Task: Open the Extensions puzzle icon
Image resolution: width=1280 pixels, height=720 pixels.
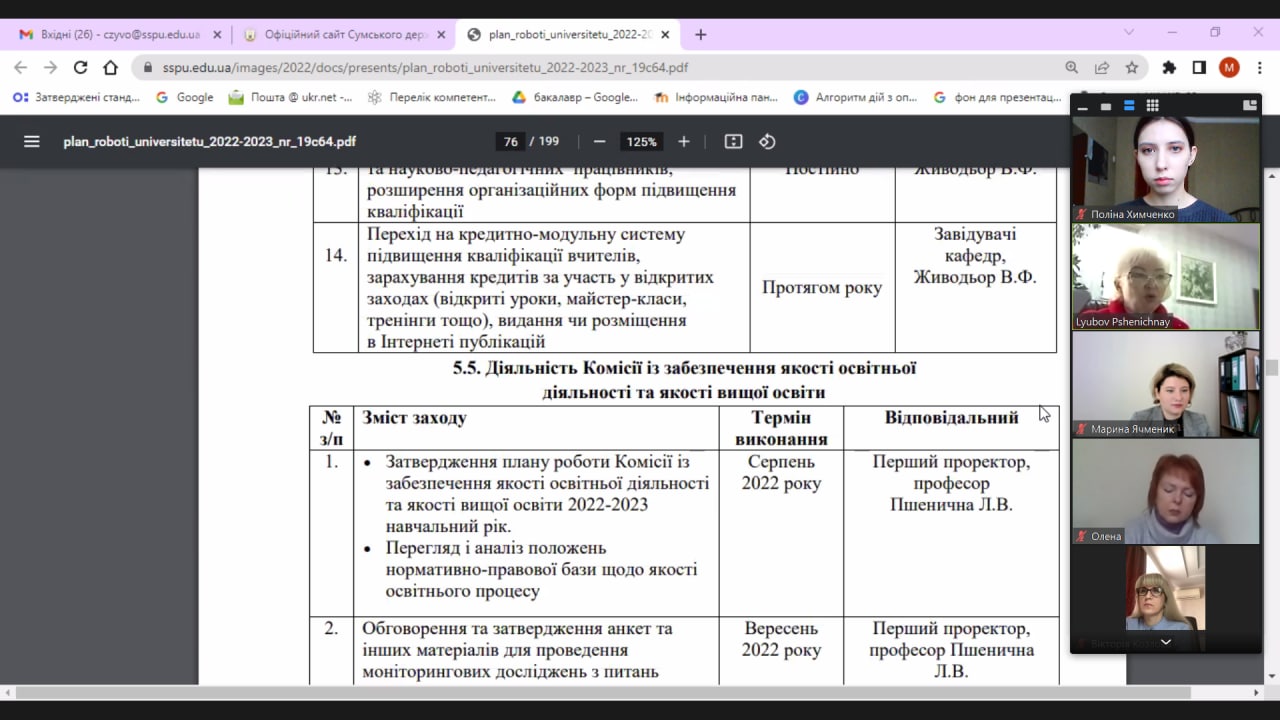Action: point(1169,67)
